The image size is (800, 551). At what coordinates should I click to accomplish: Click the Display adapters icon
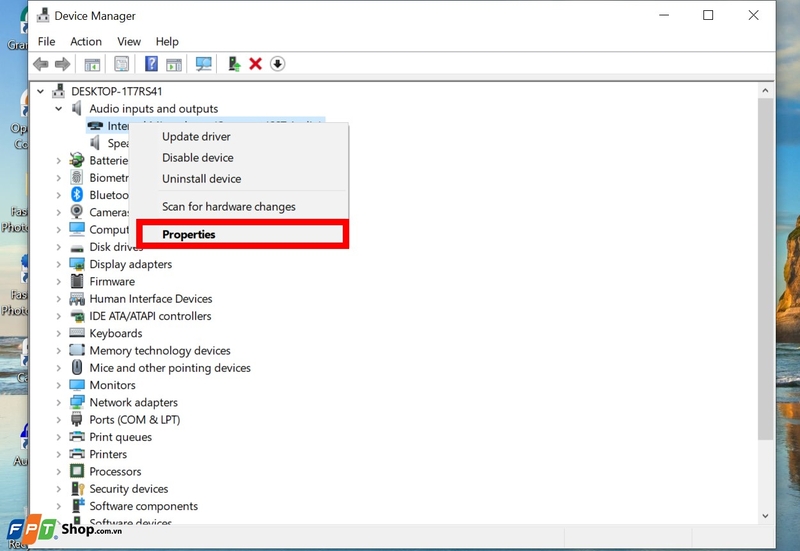[77, 264]
